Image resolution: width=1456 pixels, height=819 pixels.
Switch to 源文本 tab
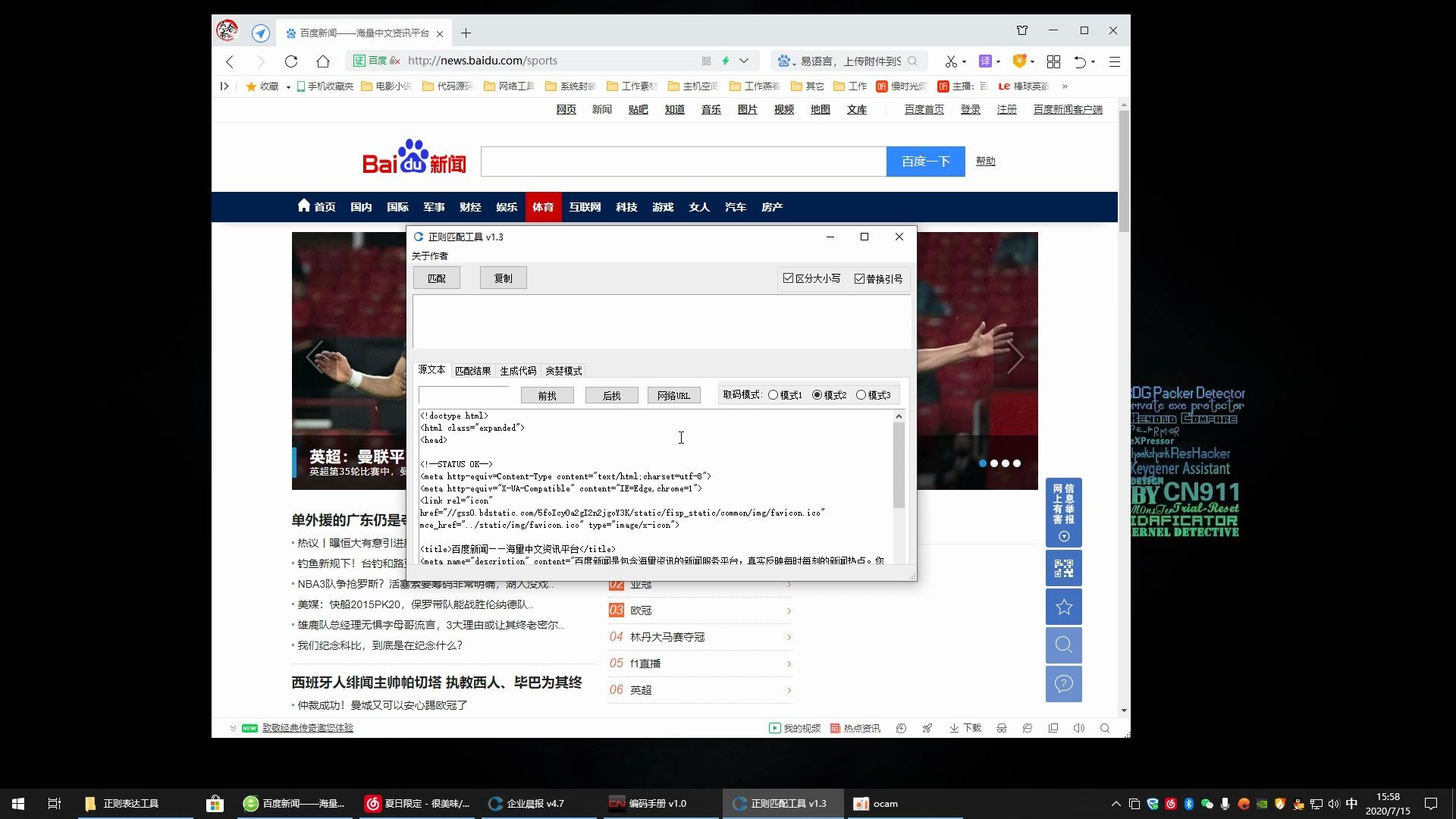432,370
